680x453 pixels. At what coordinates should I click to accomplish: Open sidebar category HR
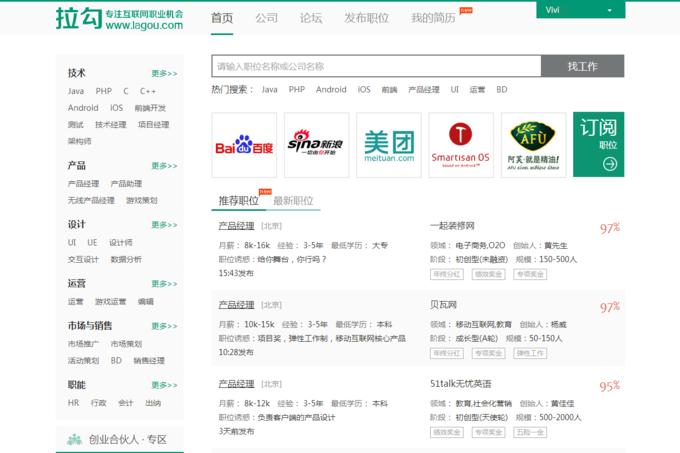73,403
